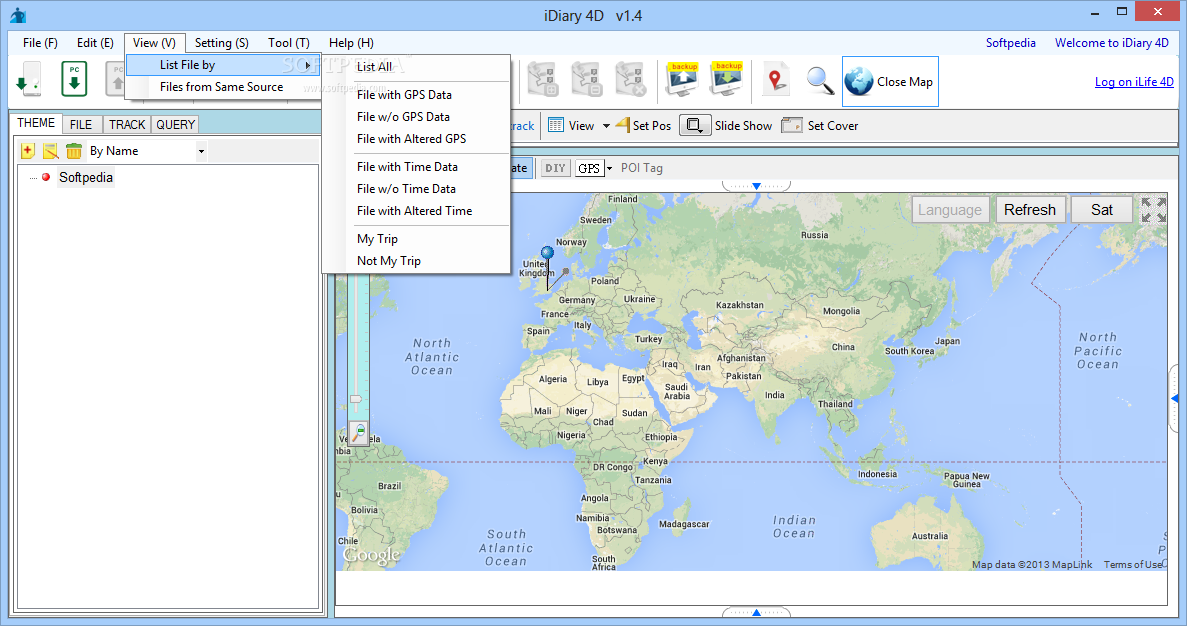Image resolution: width=1187 pixels, height=626 pixels.
Task: Click the greyed track delete icon
Action: coord(631,79)
